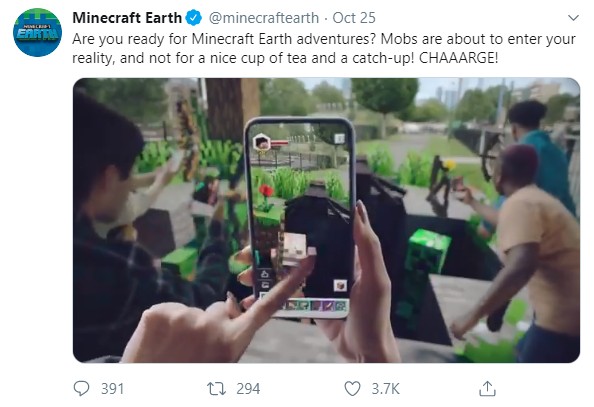Open the Oct 25 timestamp link
This screenshot has height=407, width=594.
[x=354, y=18]
